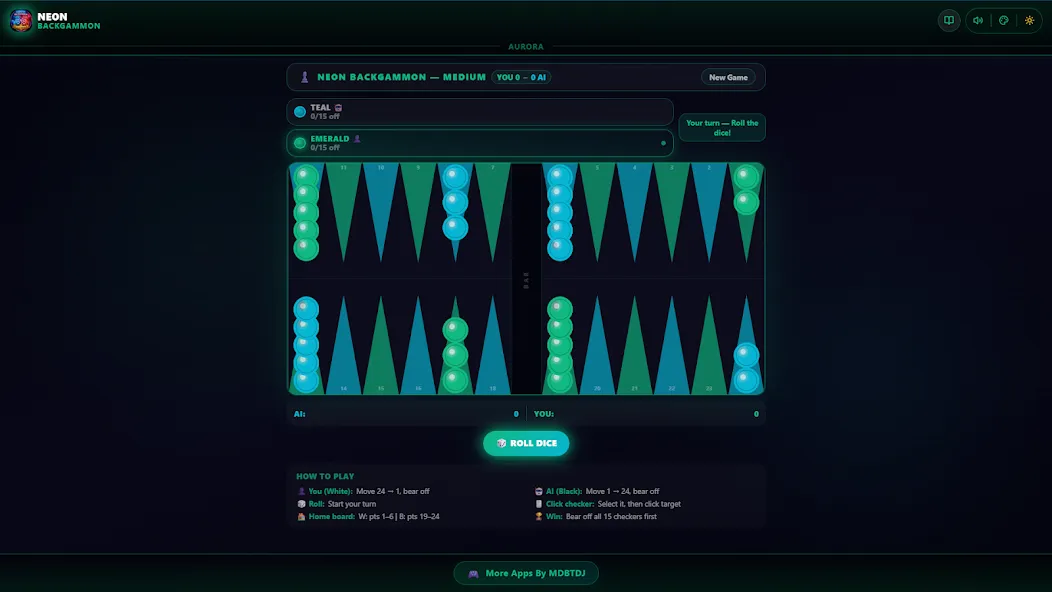Click the person icon beside 'You (White)'
This screenshot has width=1052, height=592.
tap(301, 491)
